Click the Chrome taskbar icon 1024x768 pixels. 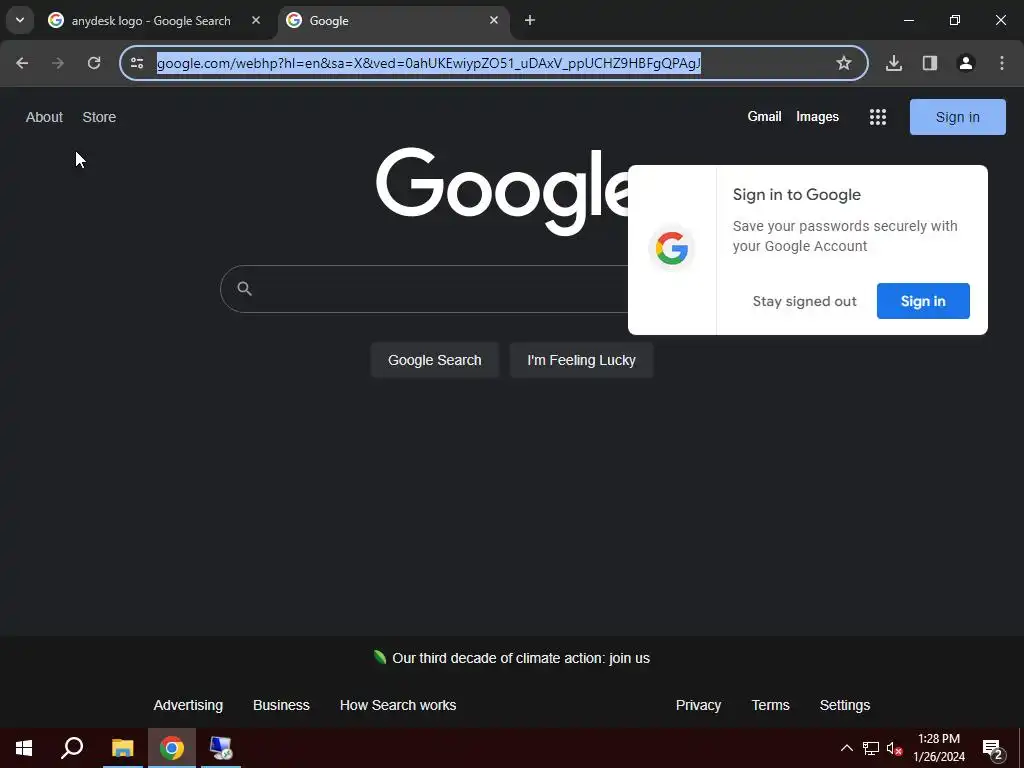pyautogui.click(x=172, y=748)
